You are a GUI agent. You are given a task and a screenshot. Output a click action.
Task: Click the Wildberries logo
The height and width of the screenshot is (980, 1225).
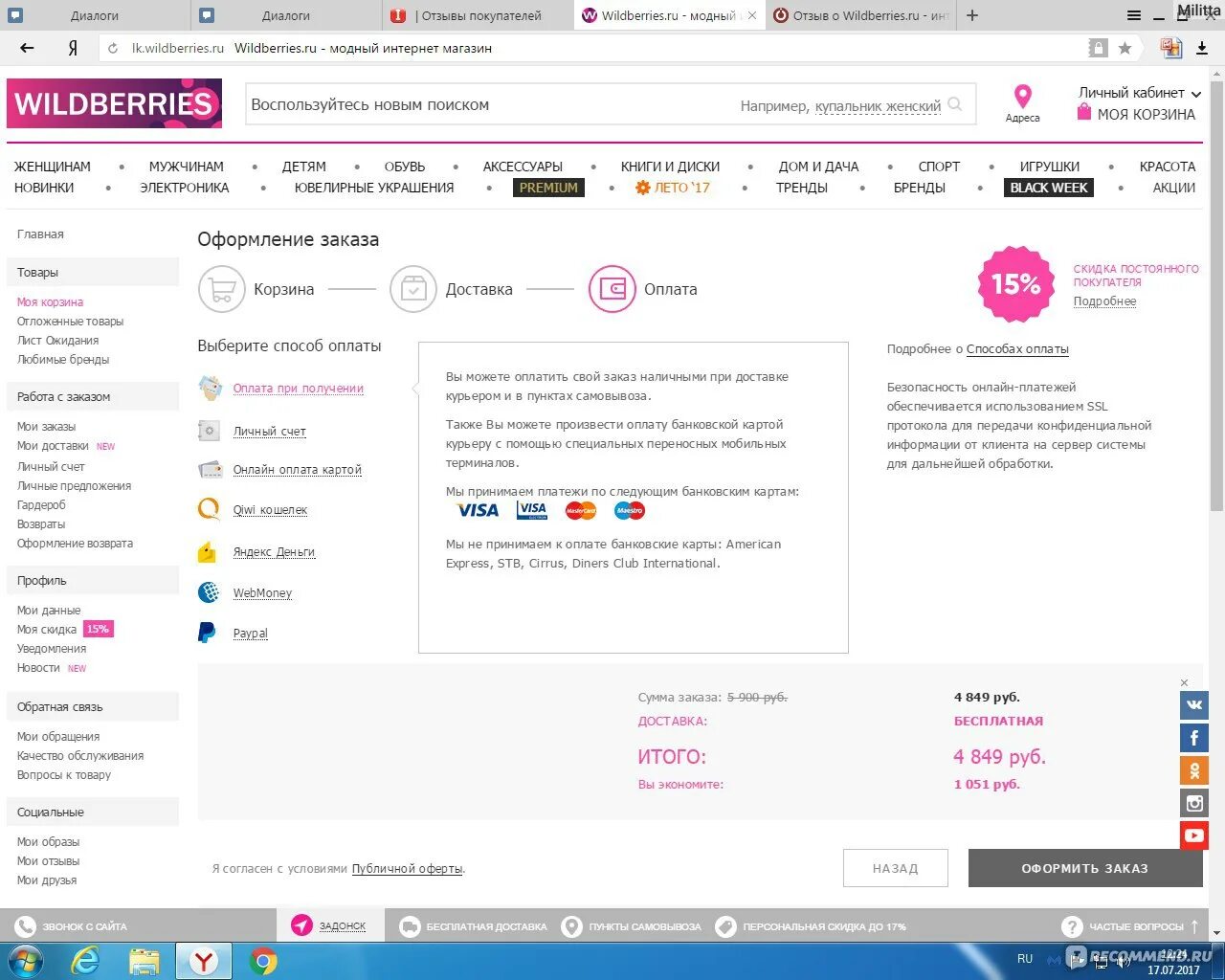click(x=114, y=103)
